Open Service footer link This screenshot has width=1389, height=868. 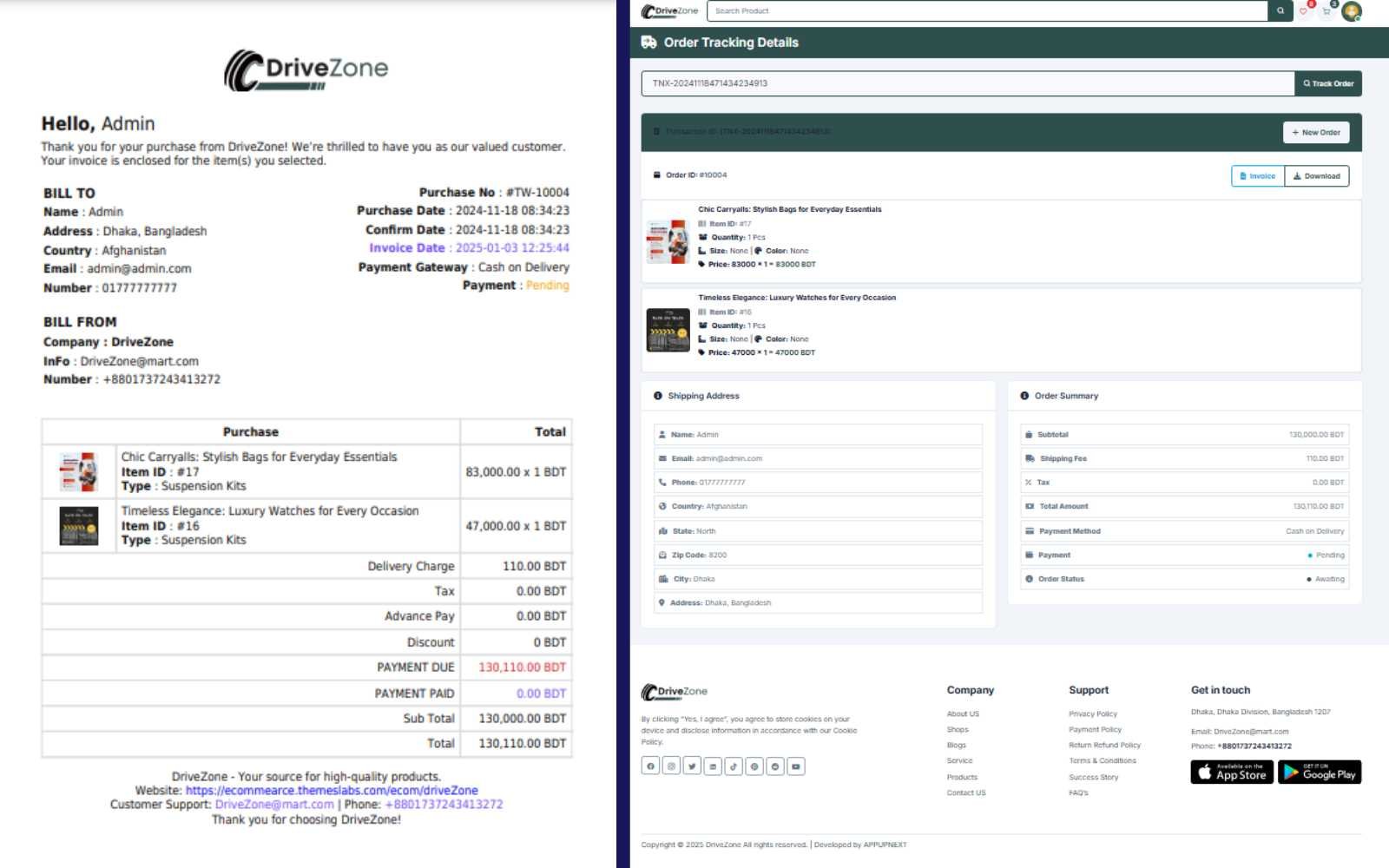(x=960, y=761)
